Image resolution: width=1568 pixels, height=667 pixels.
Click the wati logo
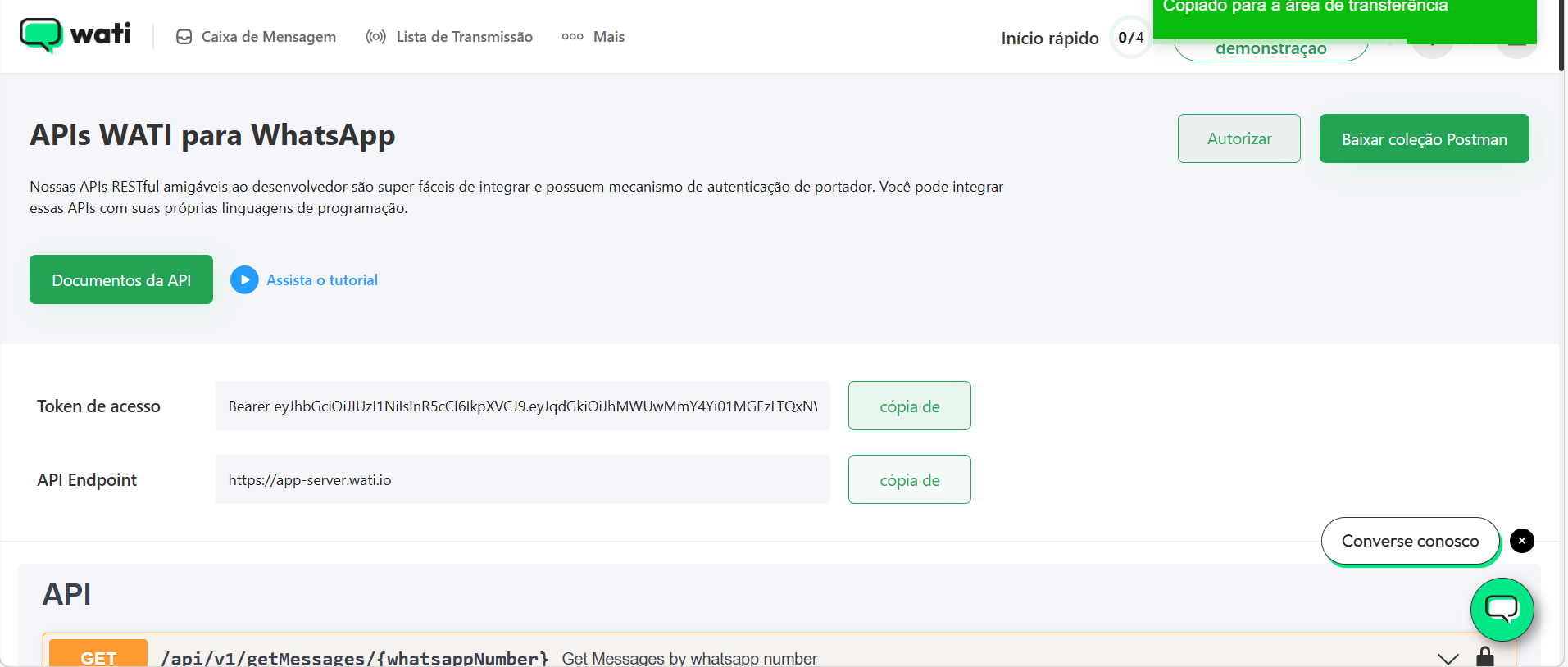click(x=75, y=35)
